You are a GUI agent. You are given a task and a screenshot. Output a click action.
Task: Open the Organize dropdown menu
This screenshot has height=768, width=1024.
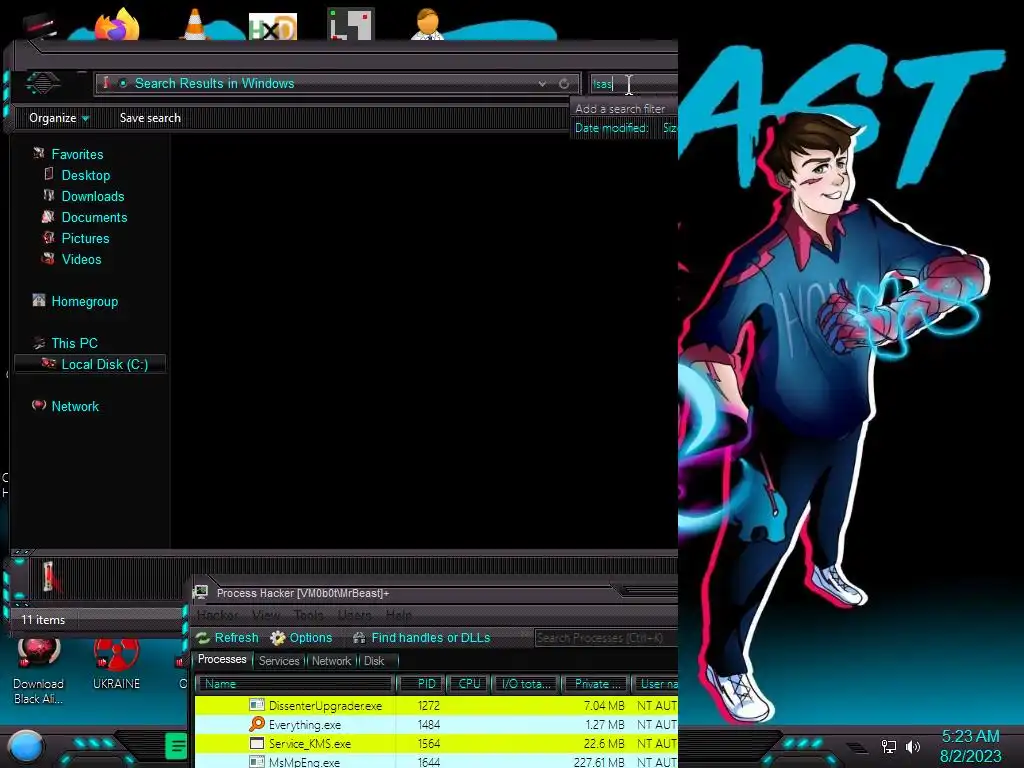click(59, 118)
